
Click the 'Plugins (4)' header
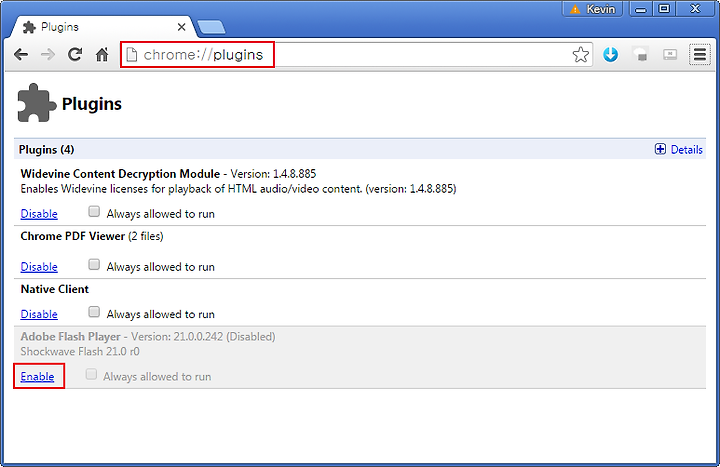(46, 150)
